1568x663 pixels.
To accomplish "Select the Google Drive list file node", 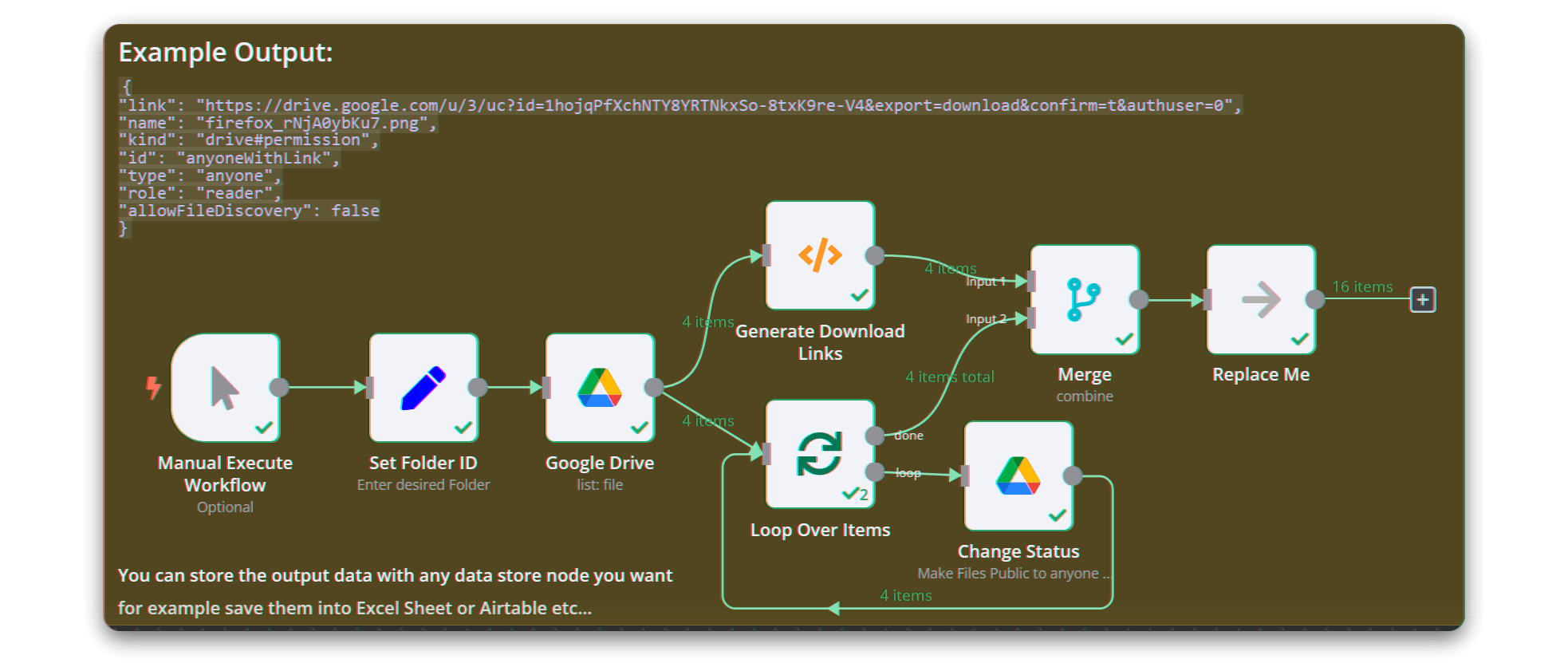I will pyautogui.click(x=600, y=388).
